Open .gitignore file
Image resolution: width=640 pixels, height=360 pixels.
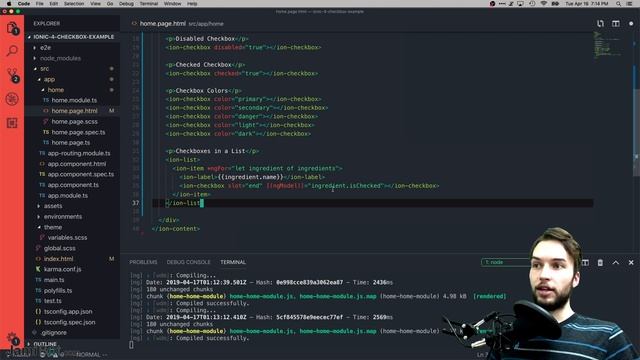(x=53, y=333)
